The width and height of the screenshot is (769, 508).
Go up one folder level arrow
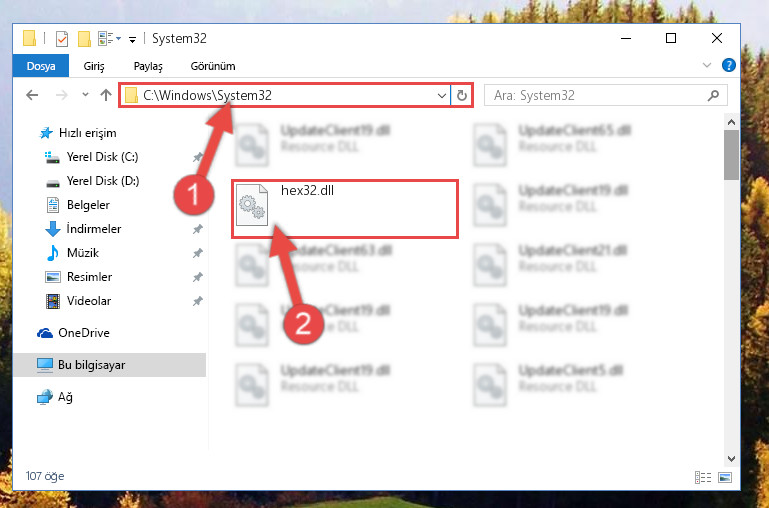(106, 95)
